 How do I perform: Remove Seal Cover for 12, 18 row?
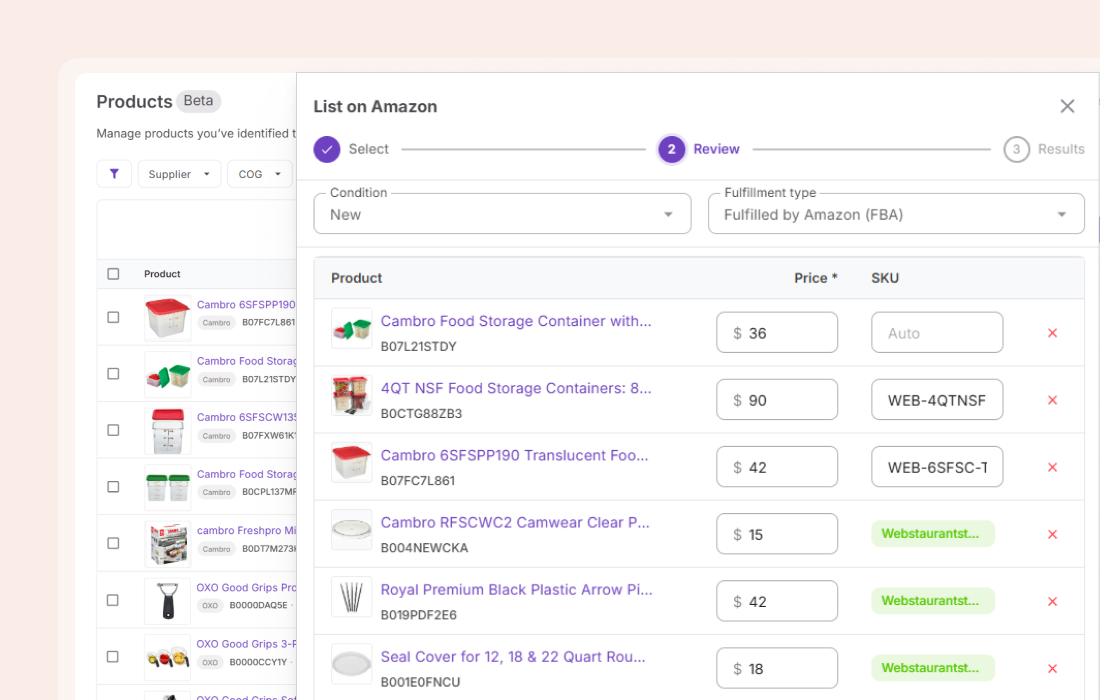[x=1052, y=668]
